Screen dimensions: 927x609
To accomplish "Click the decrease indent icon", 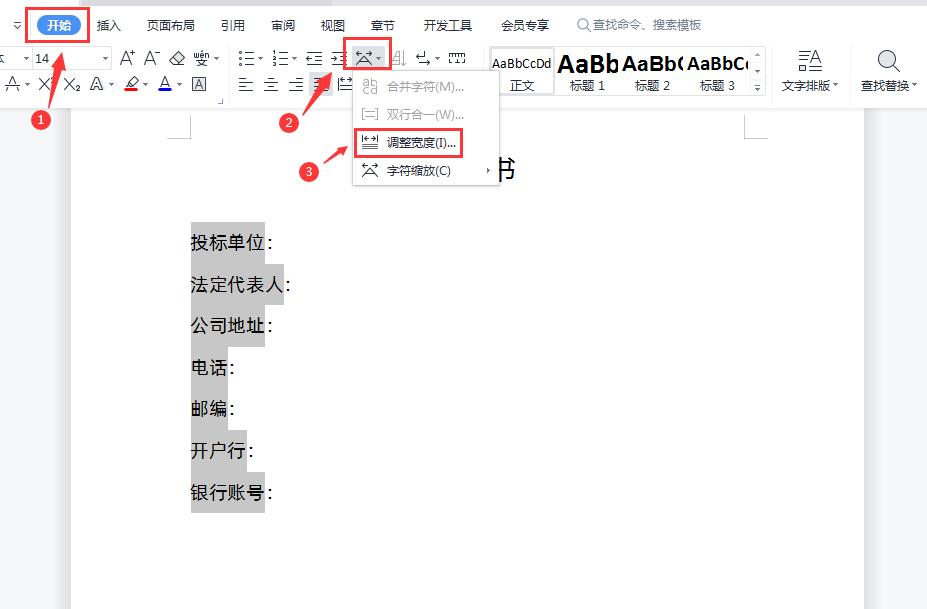I will coord(314,58).
